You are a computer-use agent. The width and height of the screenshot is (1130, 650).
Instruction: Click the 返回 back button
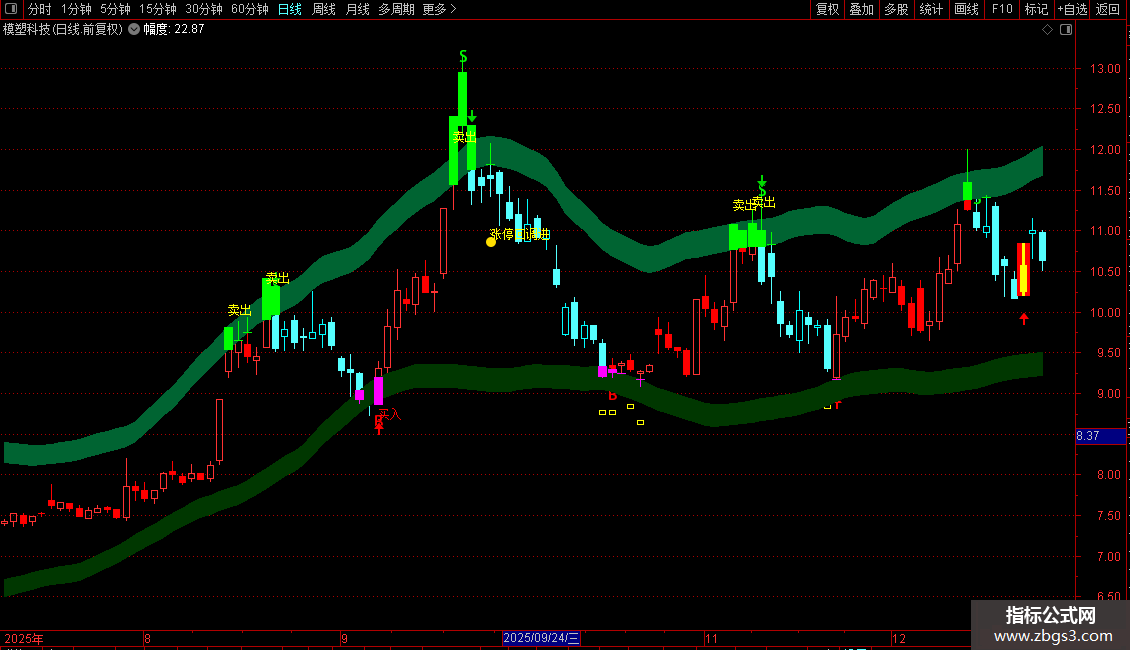tap(1108, 9)
